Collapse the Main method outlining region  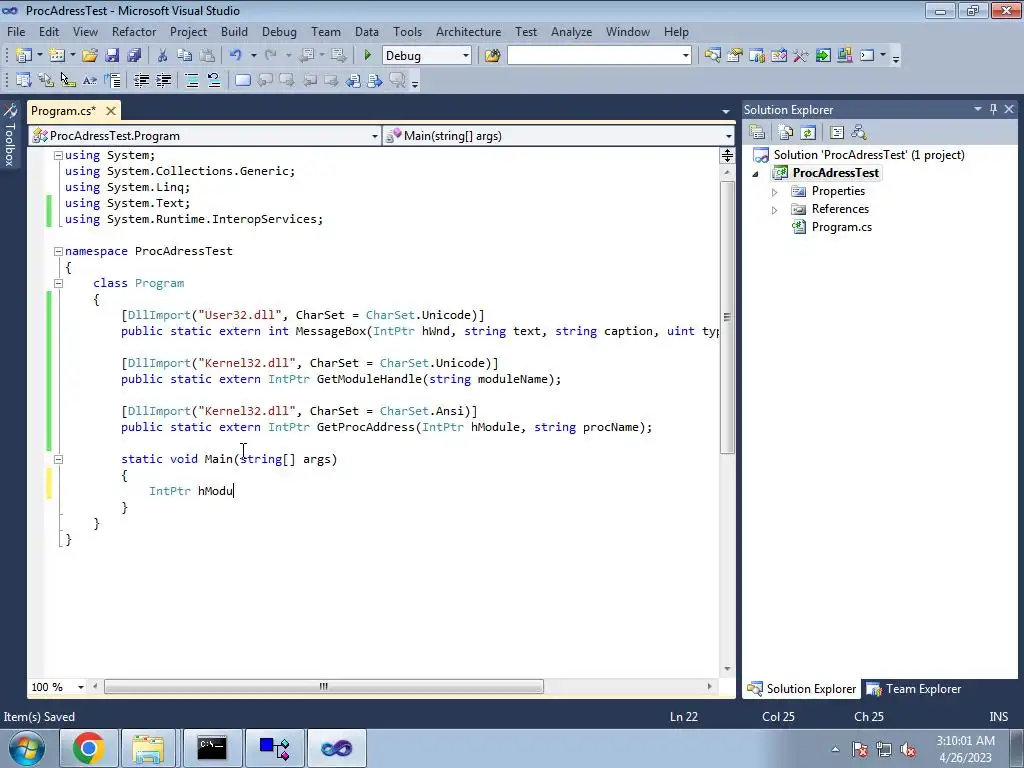tap(58, 459)
